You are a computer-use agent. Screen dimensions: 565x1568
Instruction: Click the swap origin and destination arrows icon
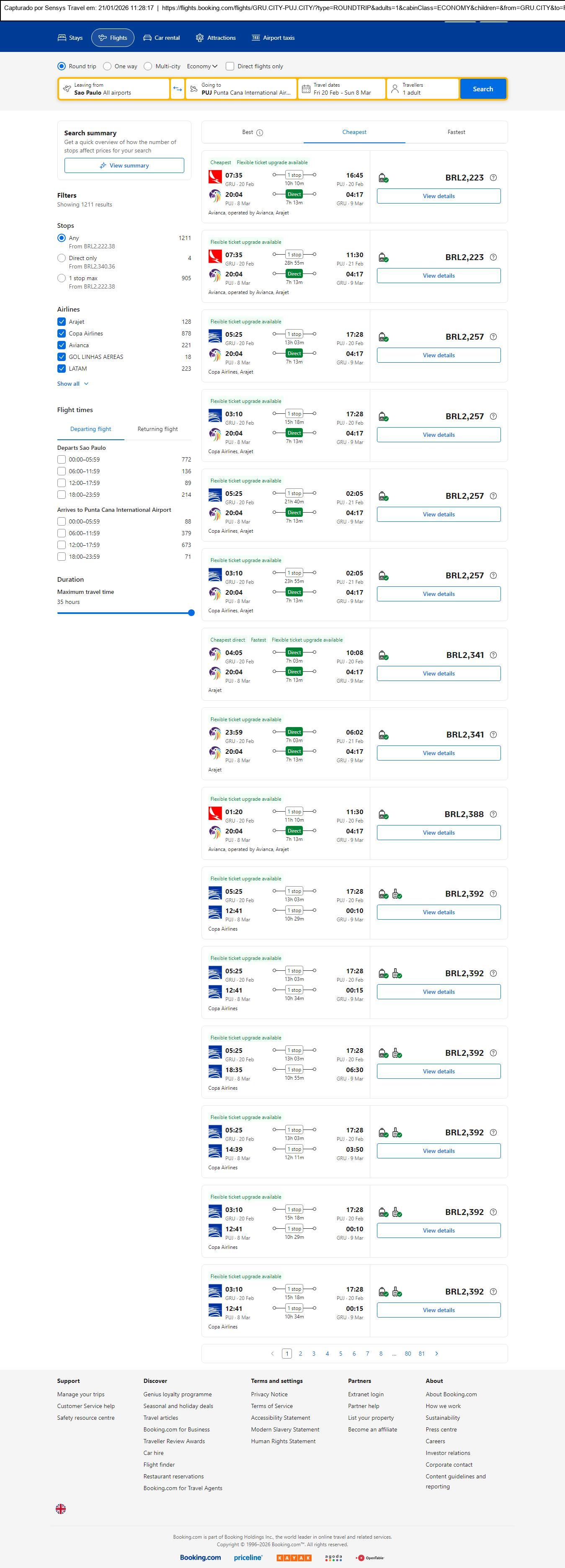pyautogui.click(x=177, y=89)
